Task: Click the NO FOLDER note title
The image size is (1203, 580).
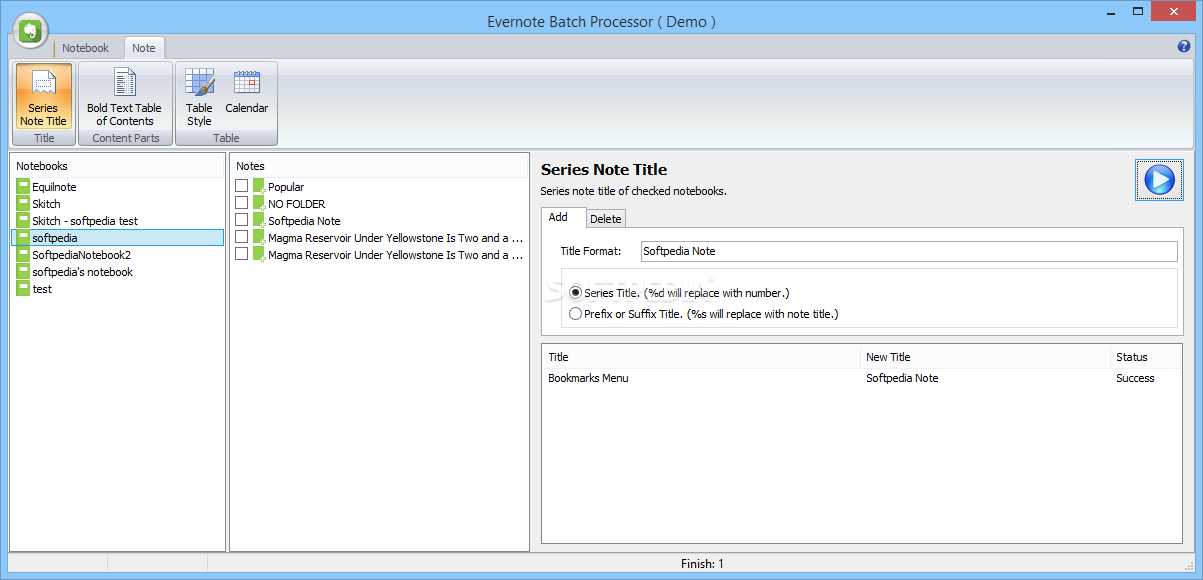Action: [x=296, y=204]
